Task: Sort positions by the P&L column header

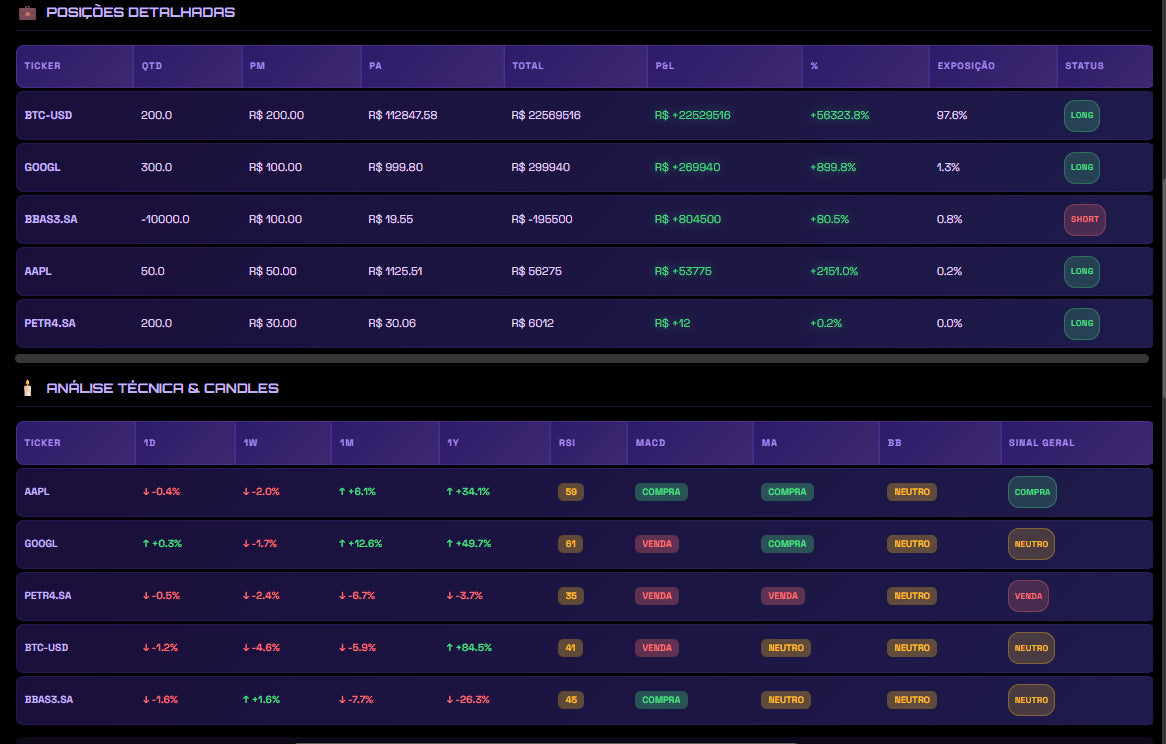Action: coord(665,66)
